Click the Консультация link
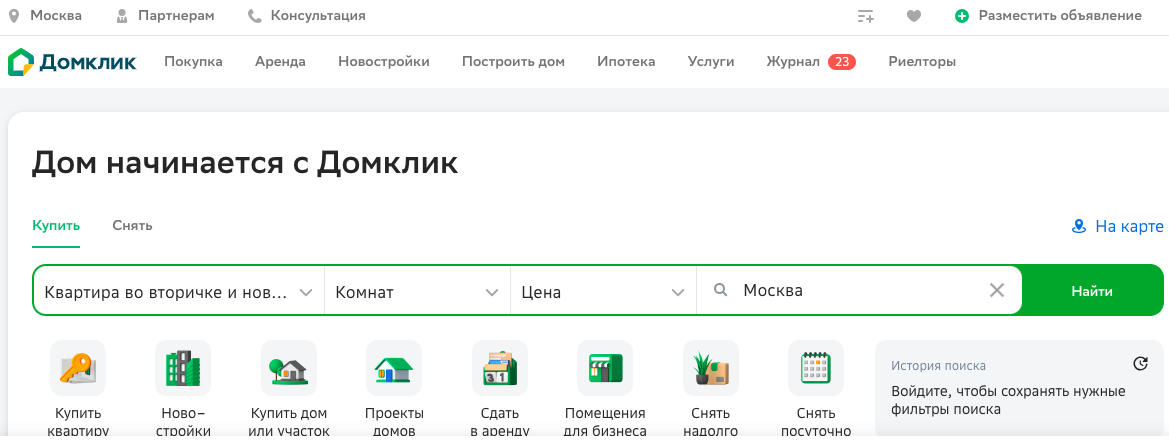 318,16
